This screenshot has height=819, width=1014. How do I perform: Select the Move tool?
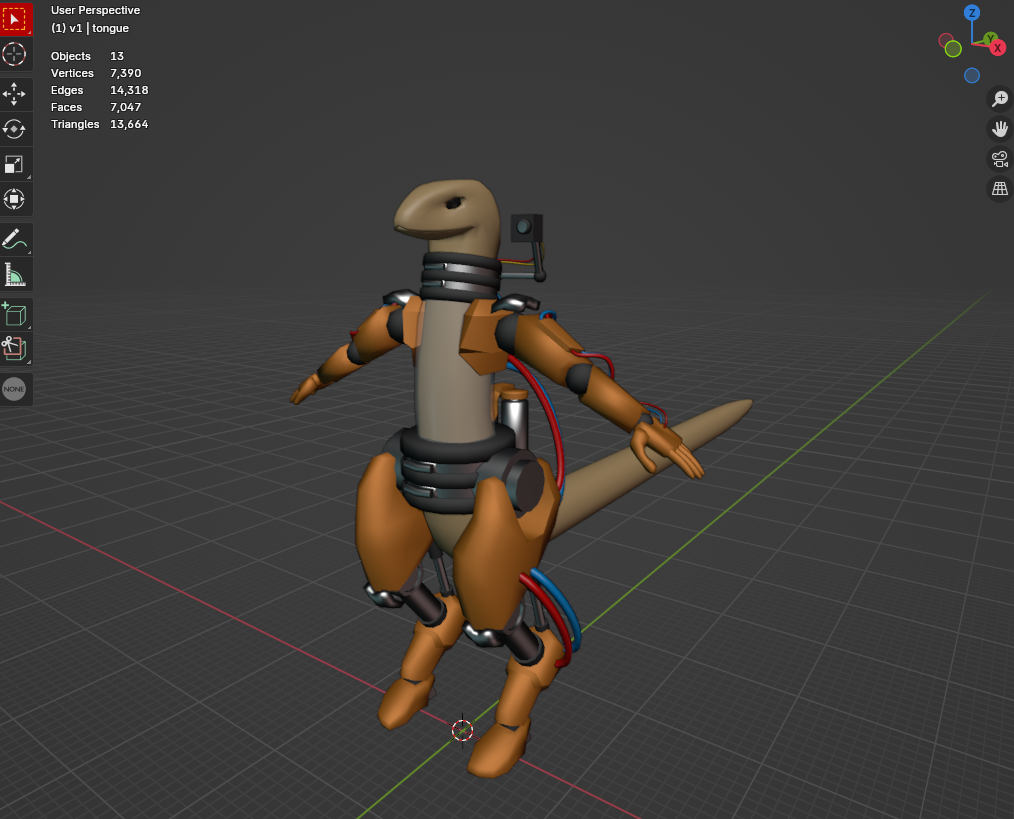14,94
